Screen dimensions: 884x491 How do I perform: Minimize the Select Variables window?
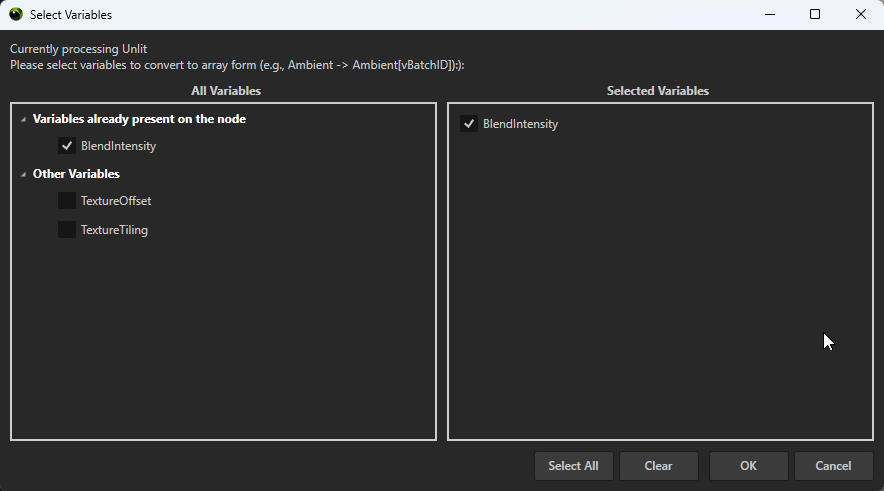click(x=770, y=15)
